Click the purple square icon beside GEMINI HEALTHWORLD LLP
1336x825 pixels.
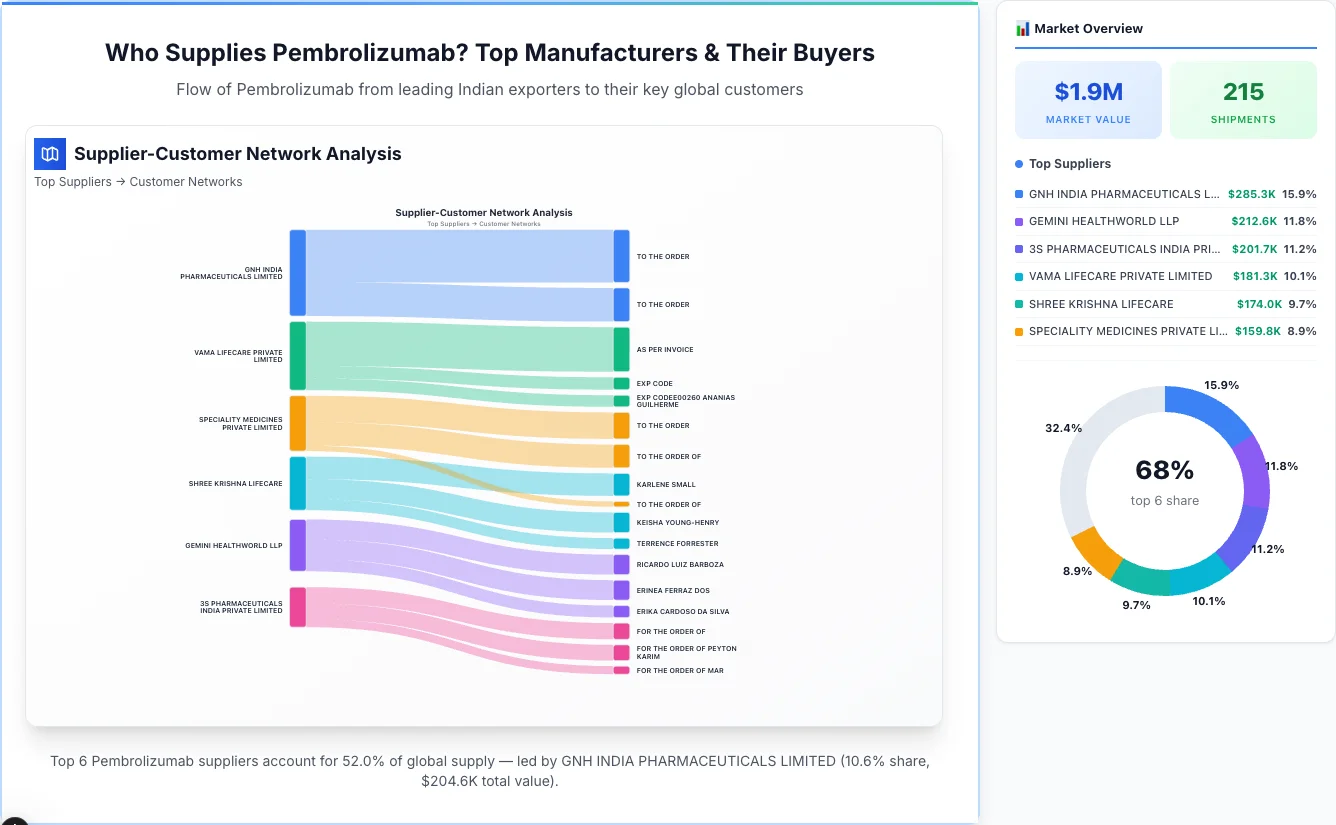(x=1019, y=221)
